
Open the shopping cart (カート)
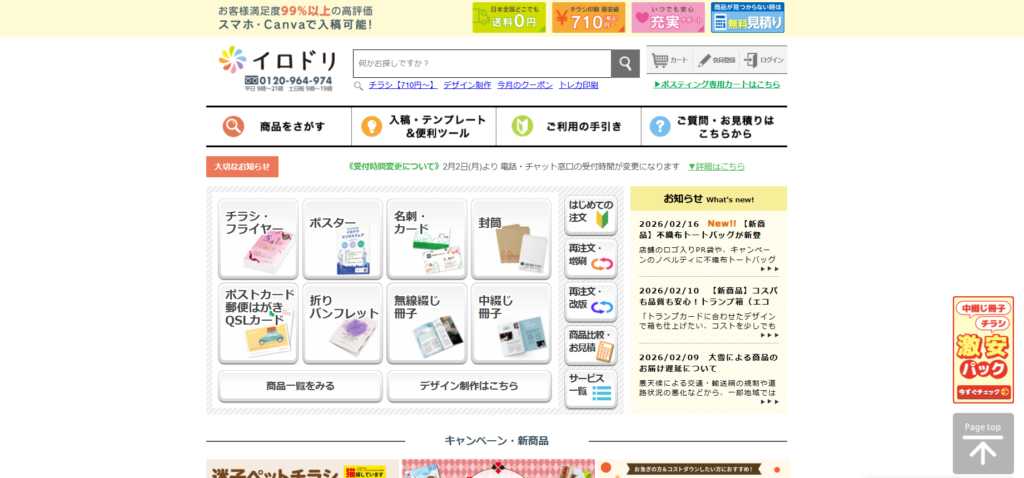point(670,60)
